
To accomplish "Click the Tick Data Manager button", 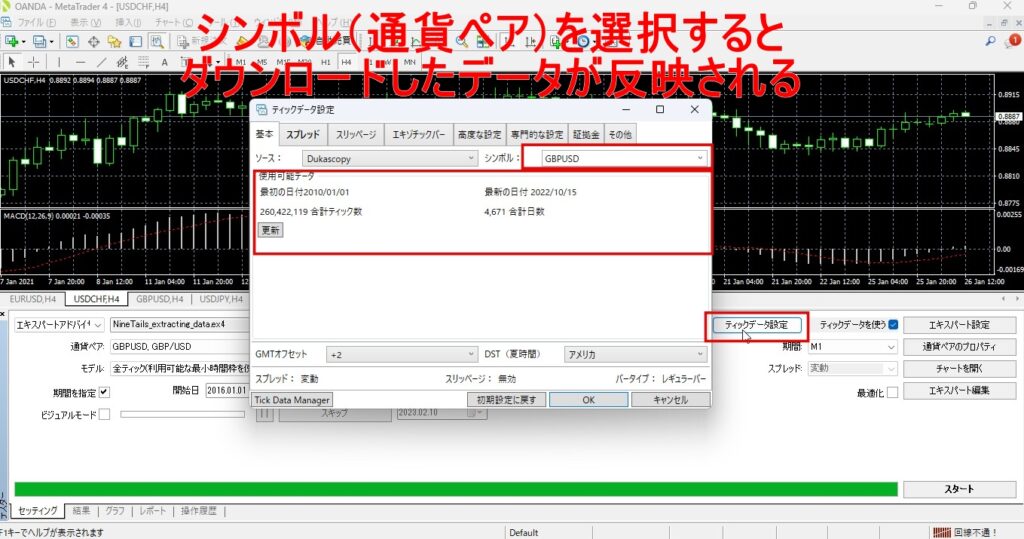I will tap(292, 400).
